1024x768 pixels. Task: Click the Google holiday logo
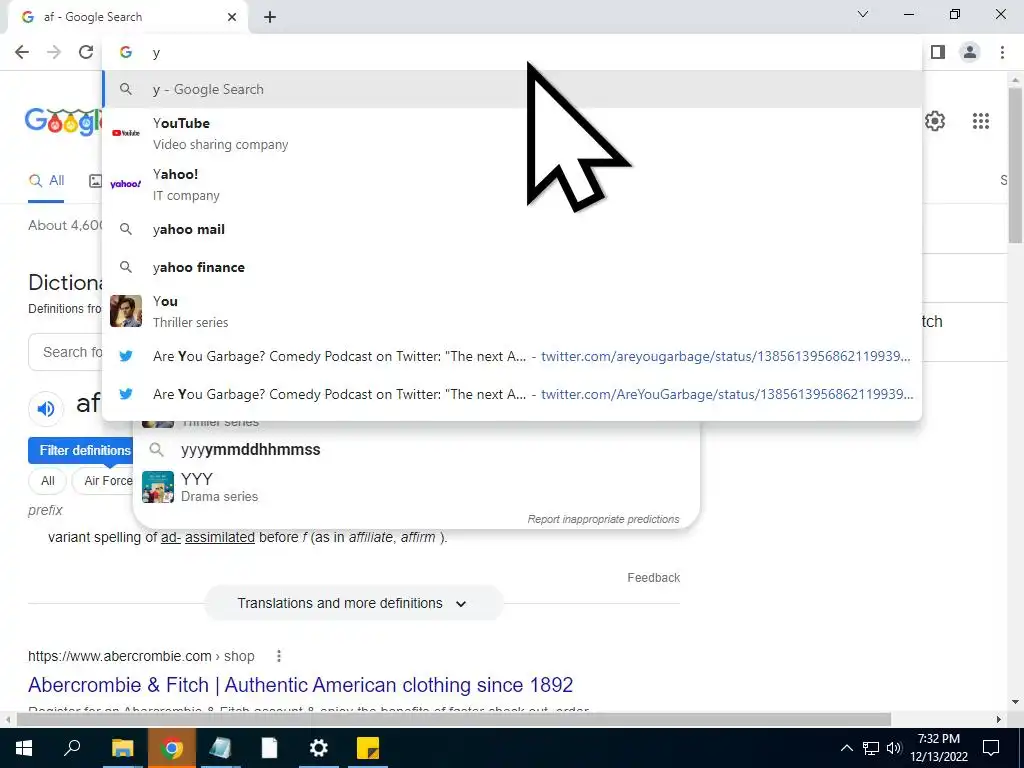coord(64,121)
